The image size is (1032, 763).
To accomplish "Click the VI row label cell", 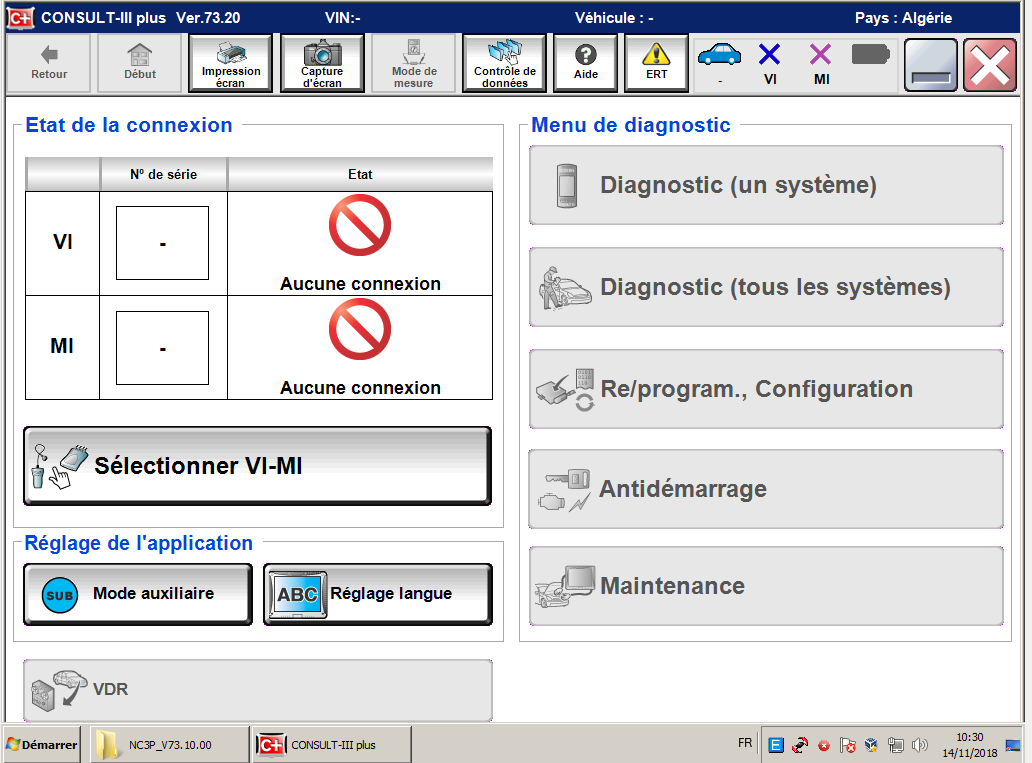I will pos(63,243).
